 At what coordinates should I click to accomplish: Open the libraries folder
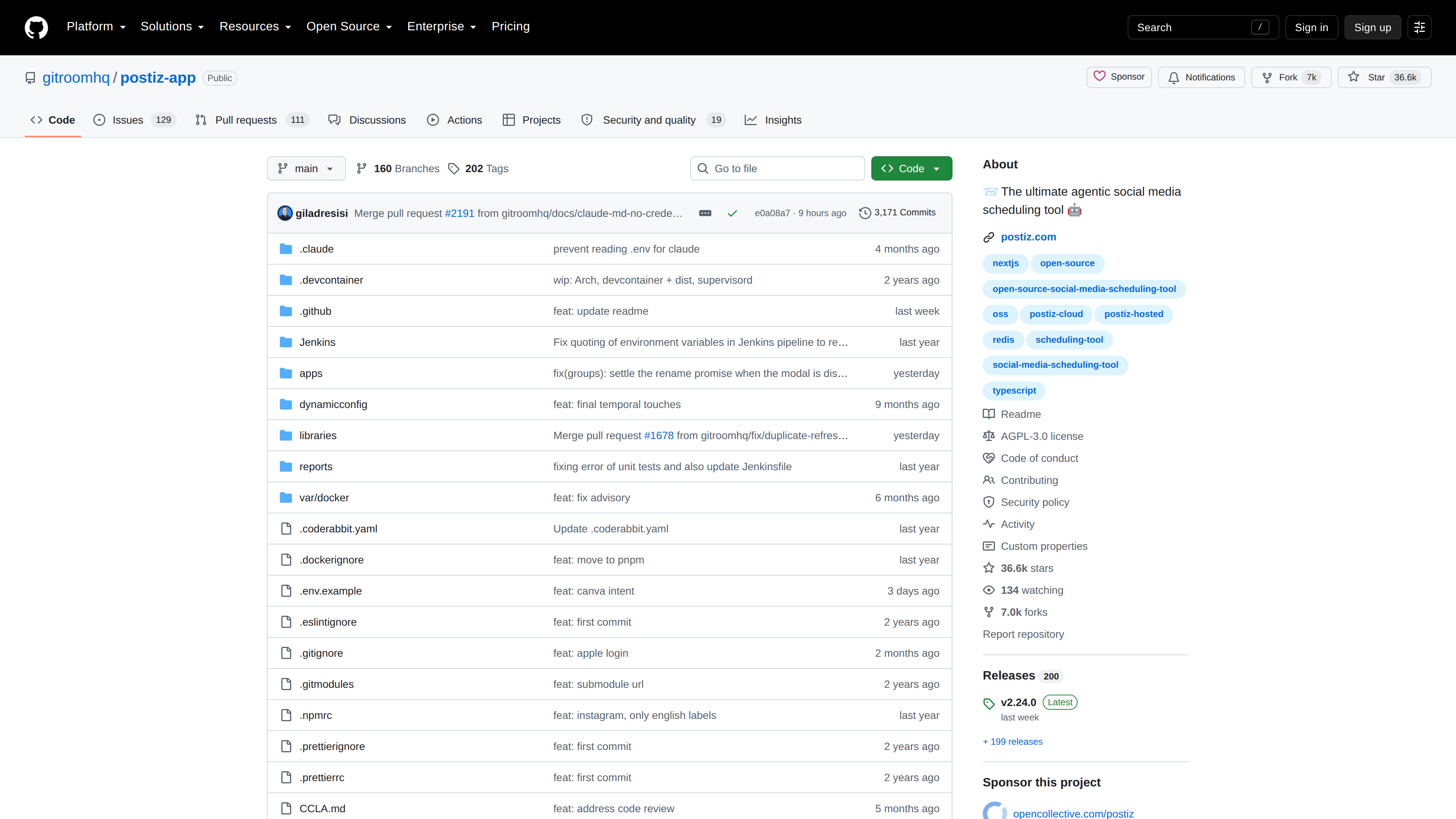(x=318, y=435)
